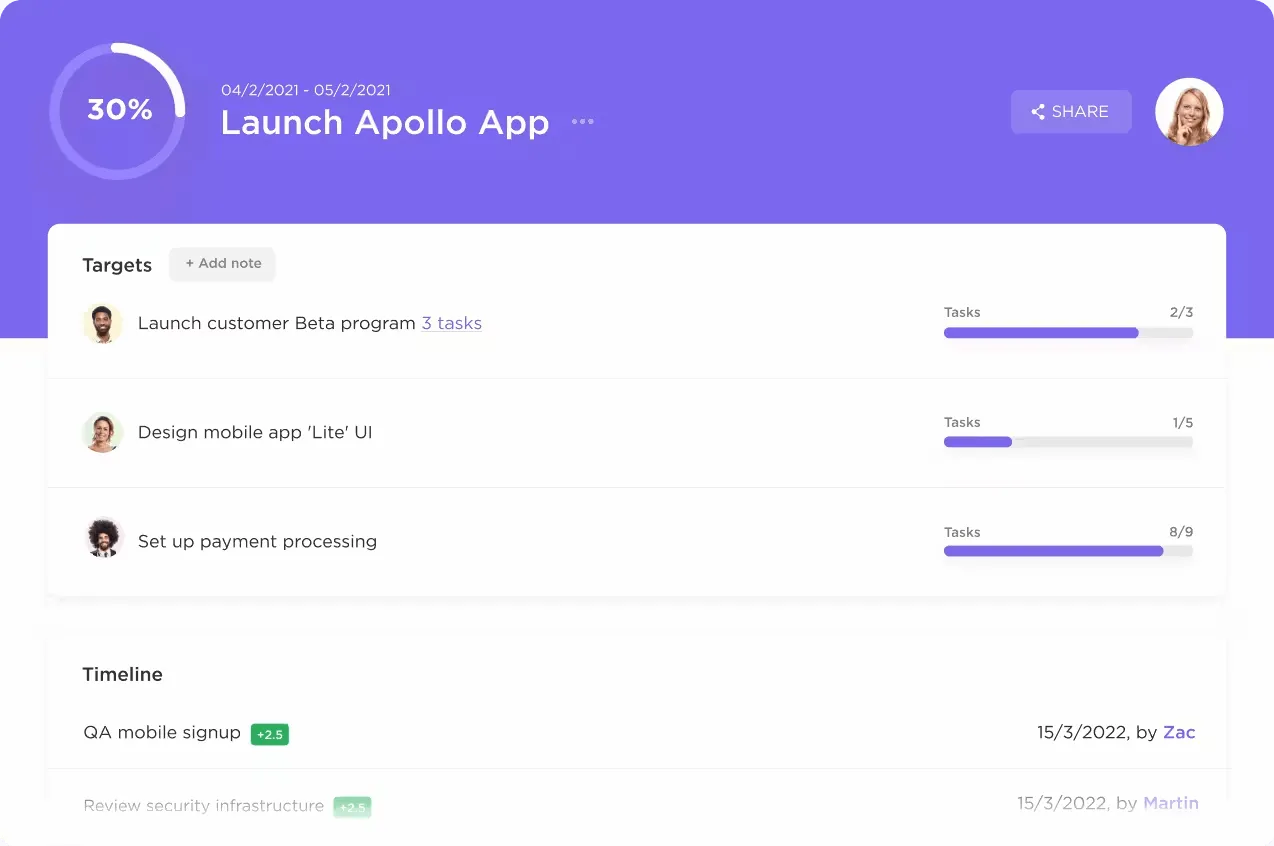Click the 2/3 task count

pos(1181,312)
